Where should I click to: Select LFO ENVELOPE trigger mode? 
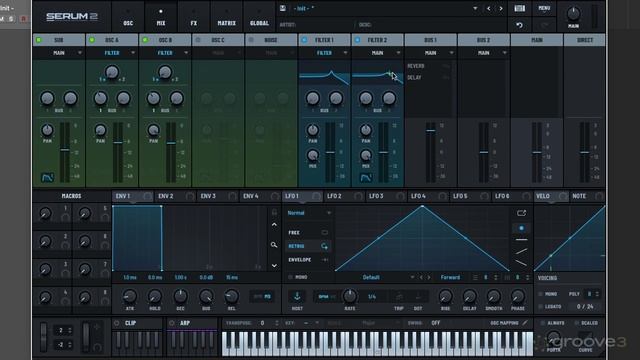[x=308, y=260]
